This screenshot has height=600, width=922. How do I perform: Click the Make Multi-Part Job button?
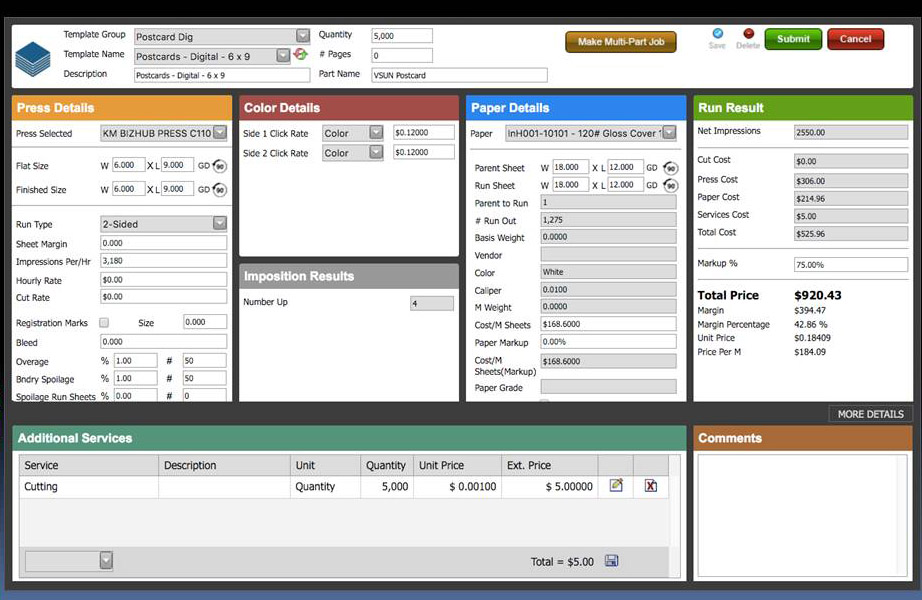click(x=620, y=42)
